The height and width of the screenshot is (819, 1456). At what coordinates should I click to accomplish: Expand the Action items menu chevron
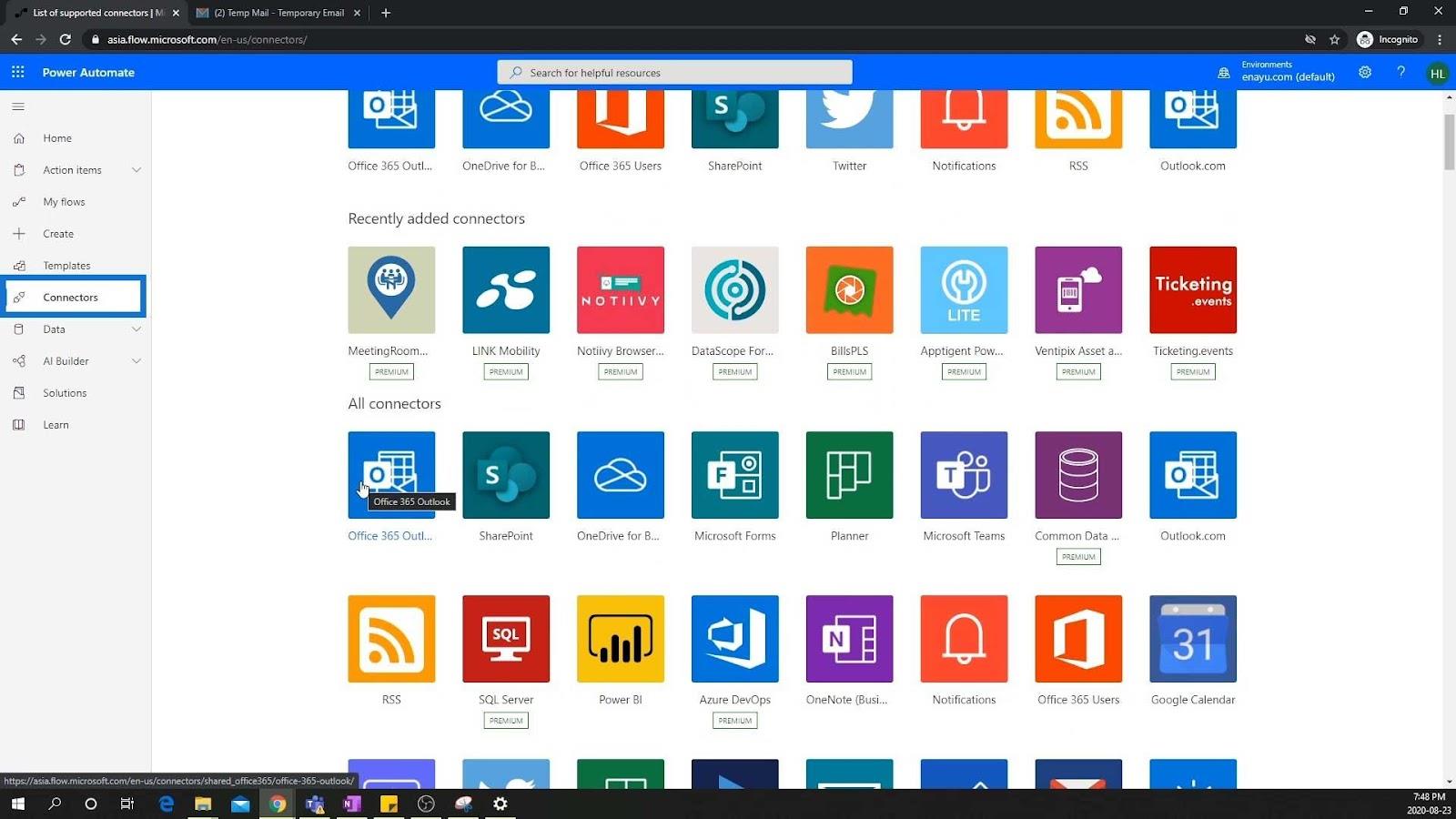pos(136,170)
